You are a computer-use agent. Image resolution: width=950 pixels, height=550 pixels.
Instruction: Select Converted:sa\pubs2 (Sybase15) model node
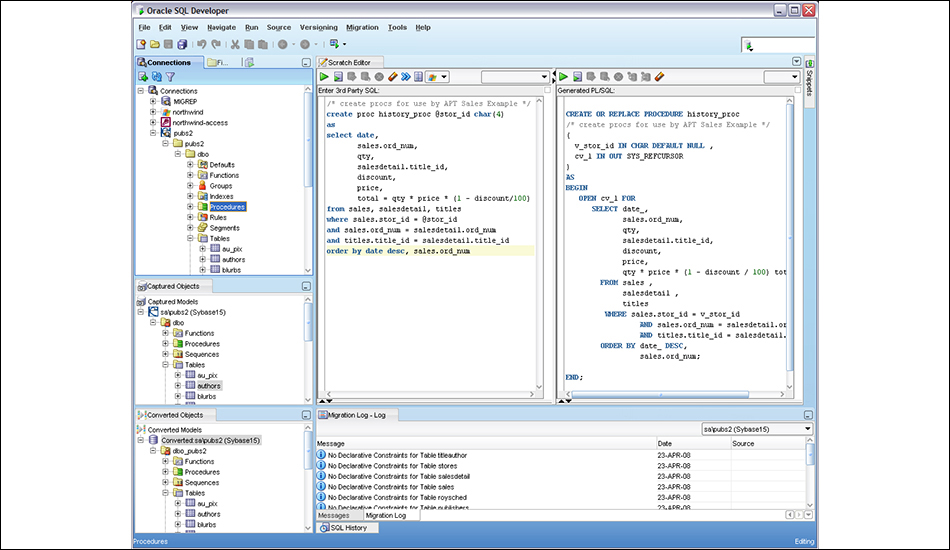(210, 440)
